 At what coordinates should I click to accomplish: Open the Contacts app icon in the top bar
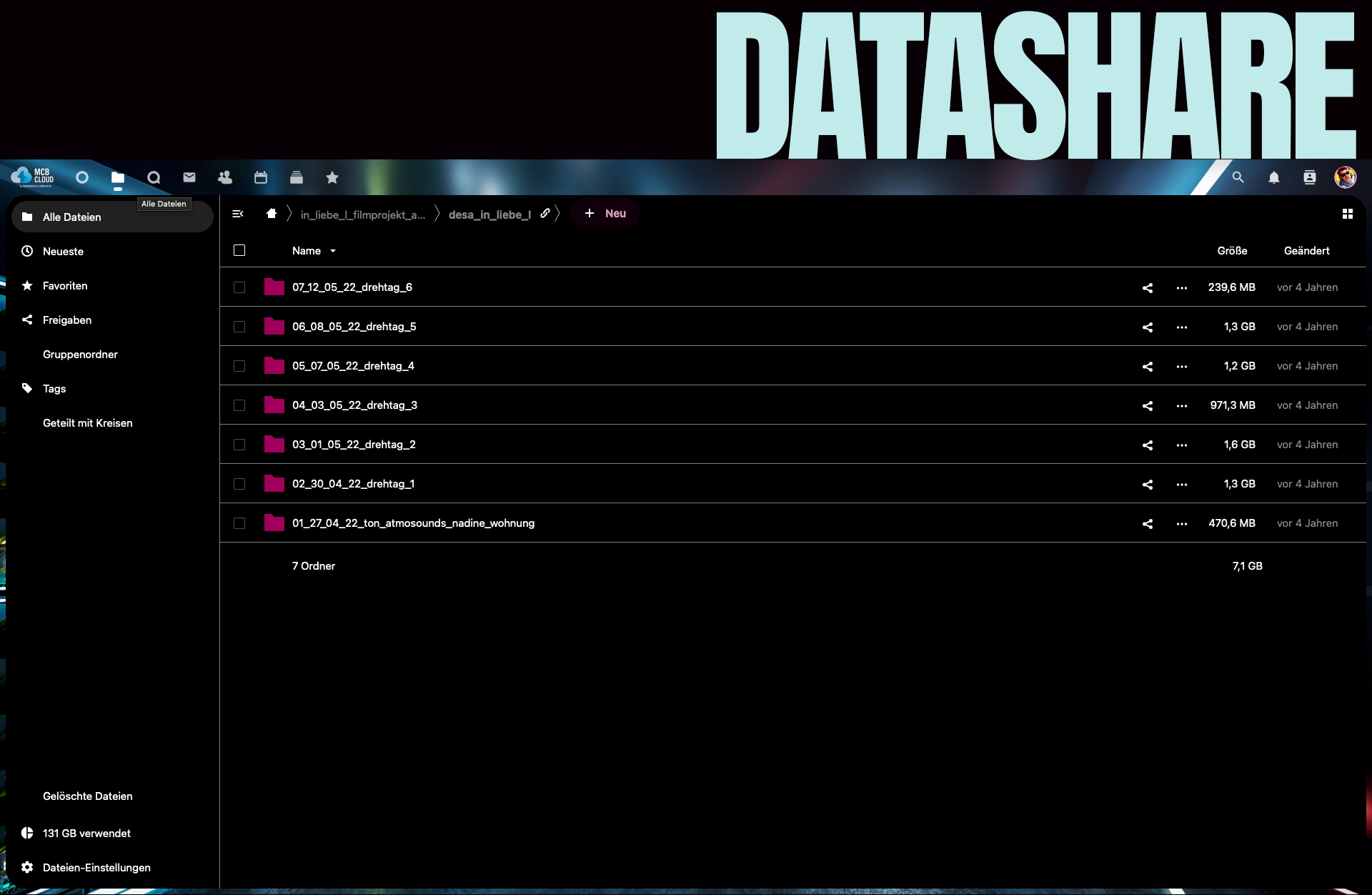click(225, 177)
